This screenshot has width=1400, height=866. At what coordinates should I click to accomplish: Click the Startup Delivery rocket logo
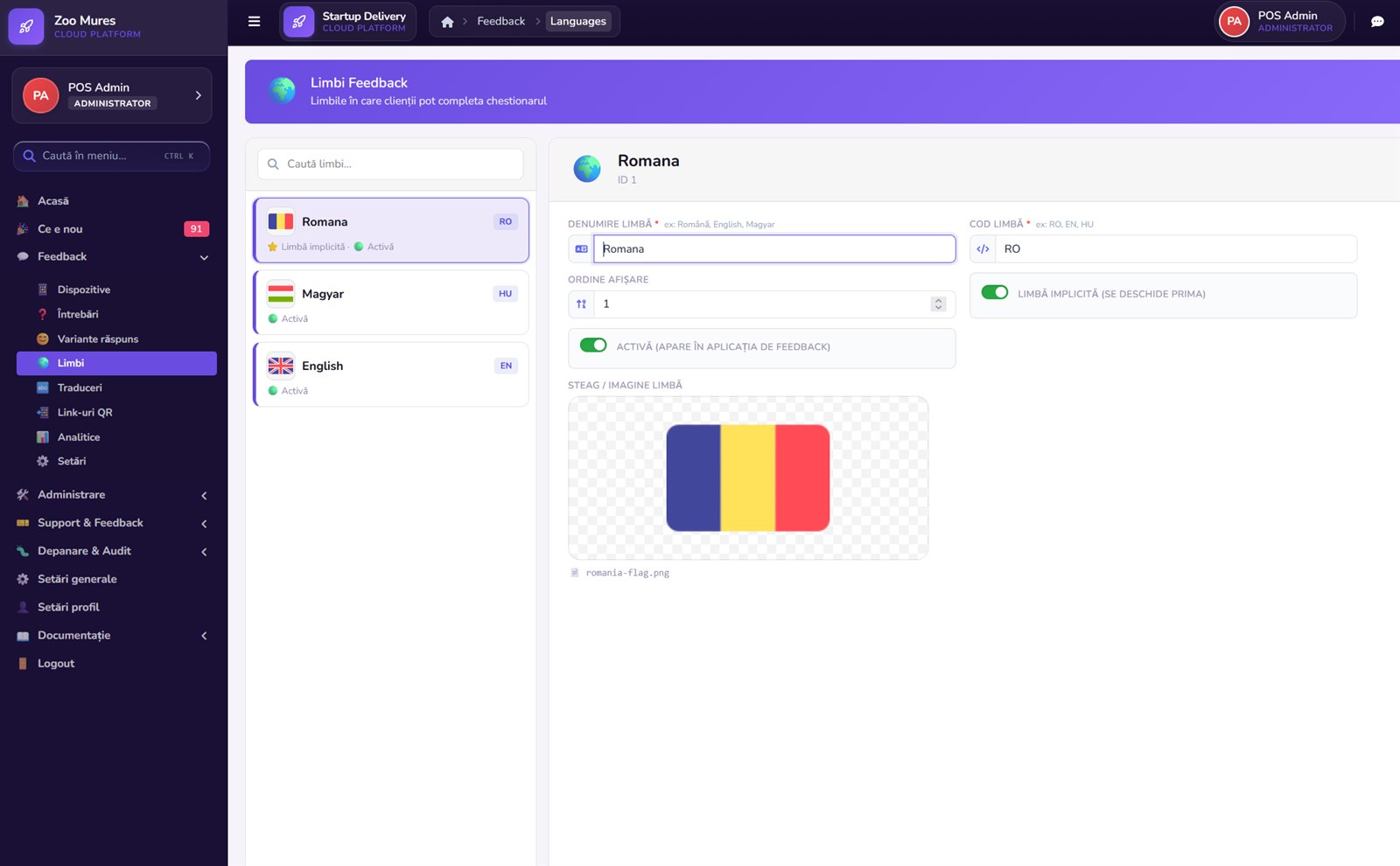[298, 22]
